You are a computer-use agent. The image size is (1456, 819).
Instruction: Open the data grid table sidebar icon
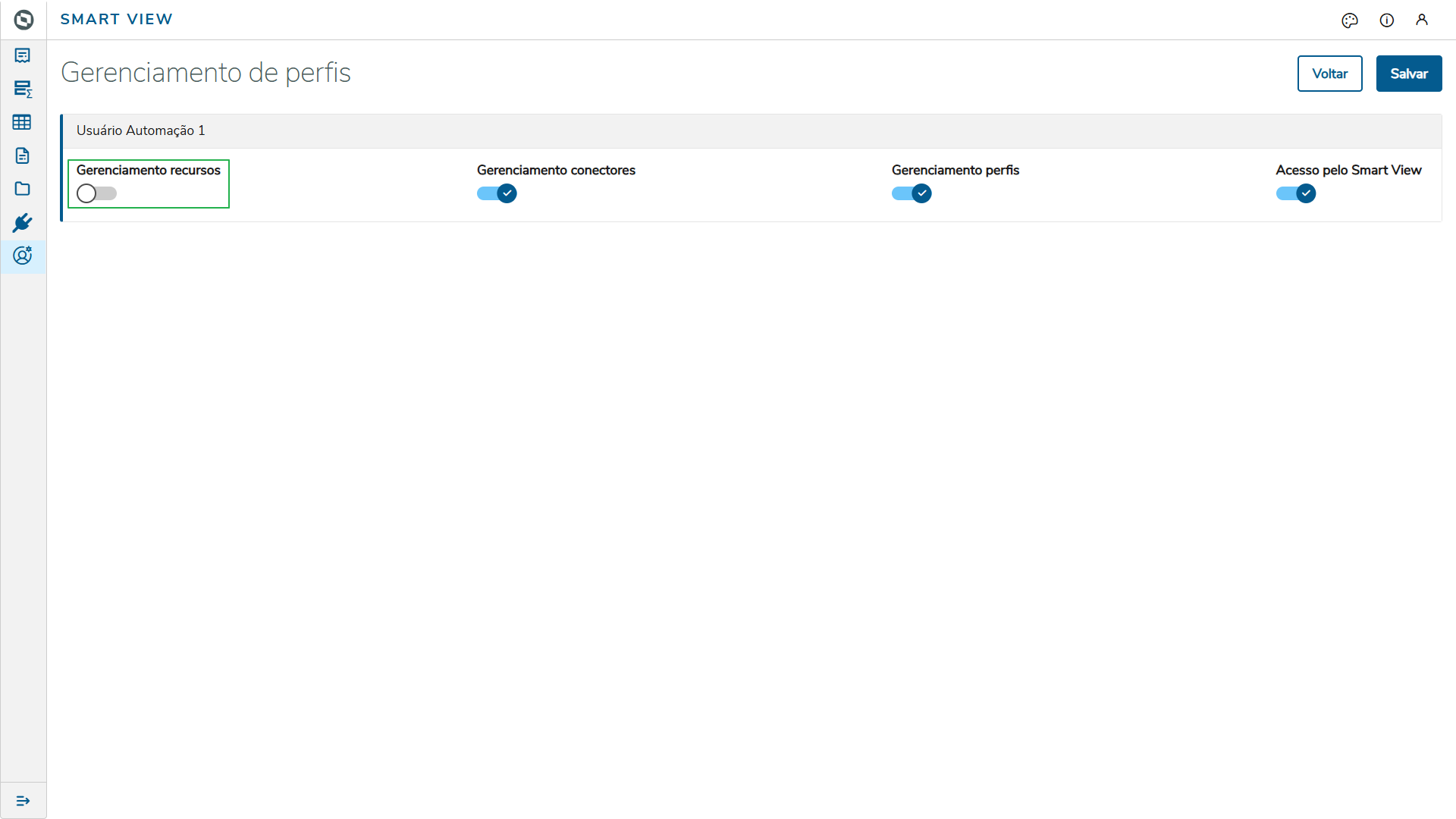(x=22, y=122)
